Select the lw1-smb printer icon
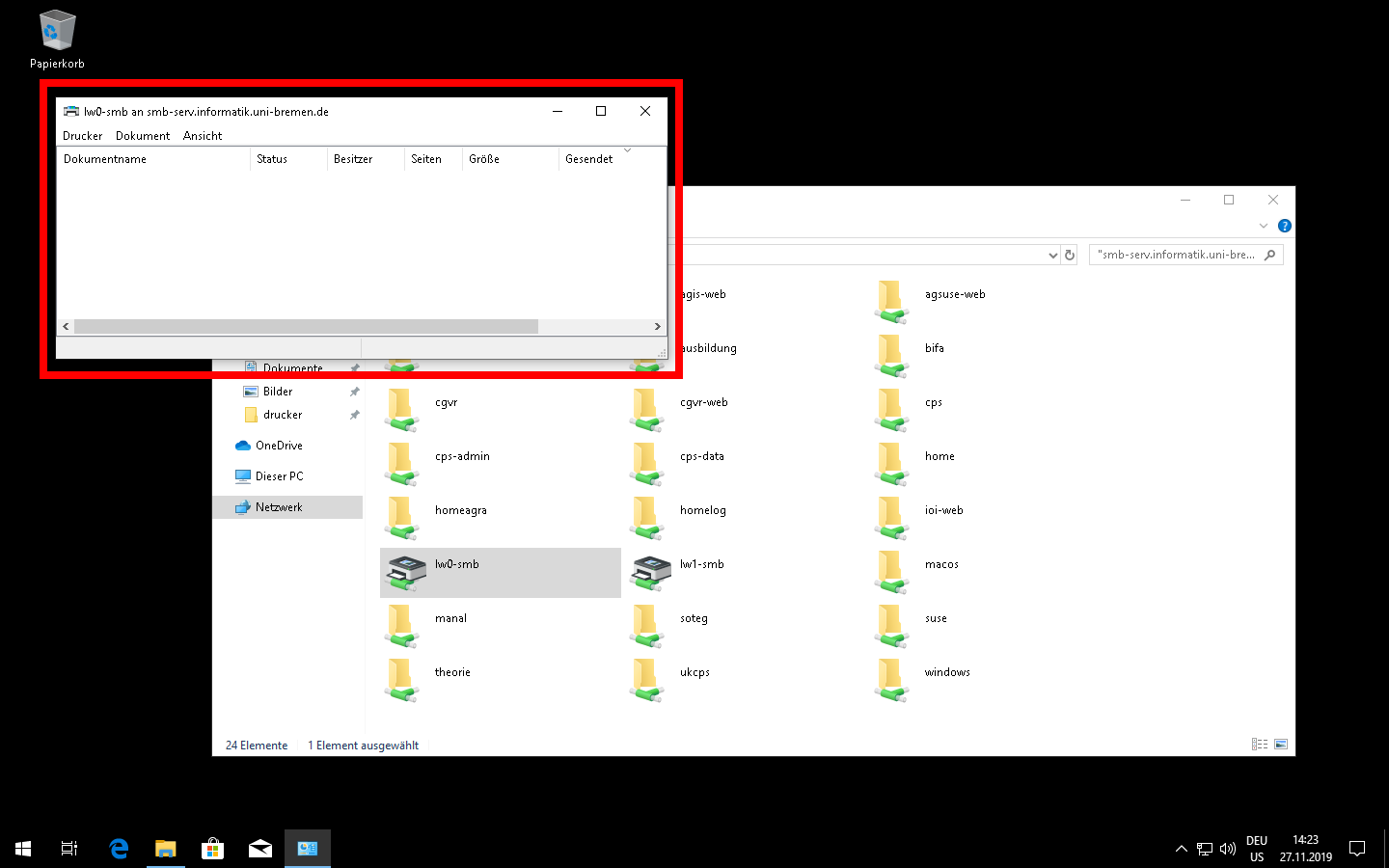The width and height of the screenshot is (1389, 868). [651, 573]
